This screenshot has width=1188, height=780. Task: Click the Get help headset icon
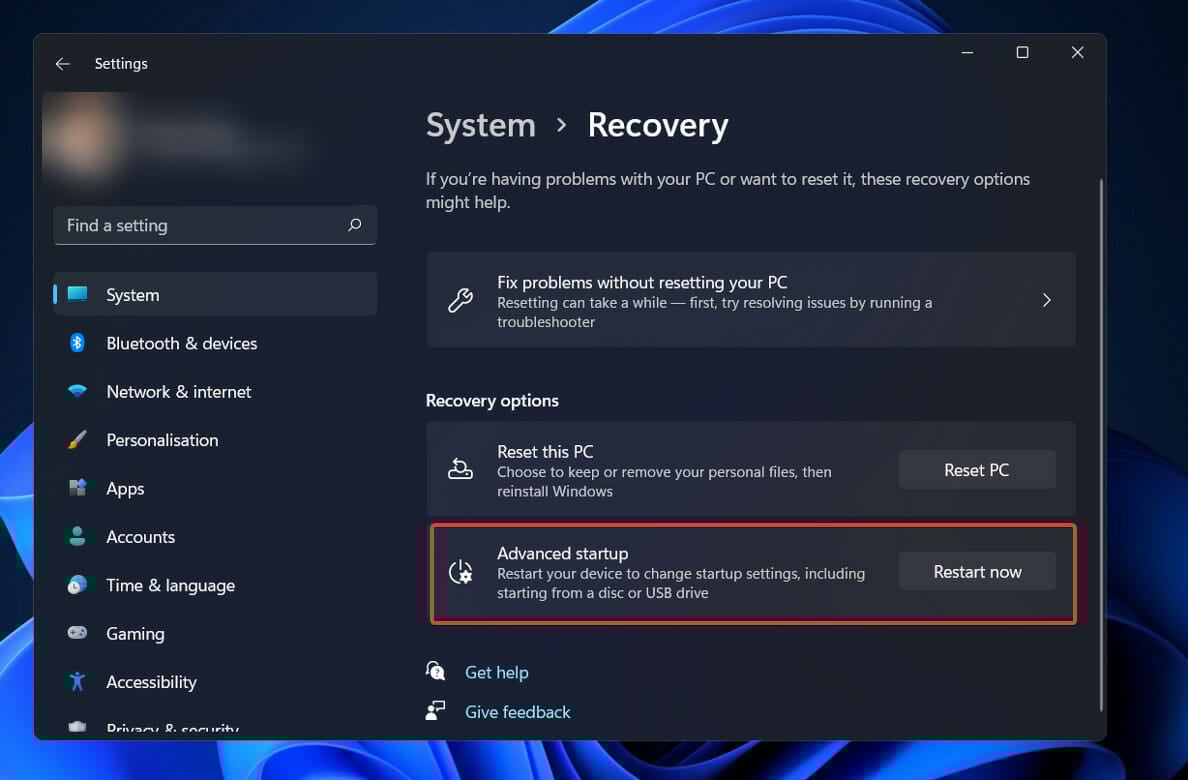click(436, 671)
